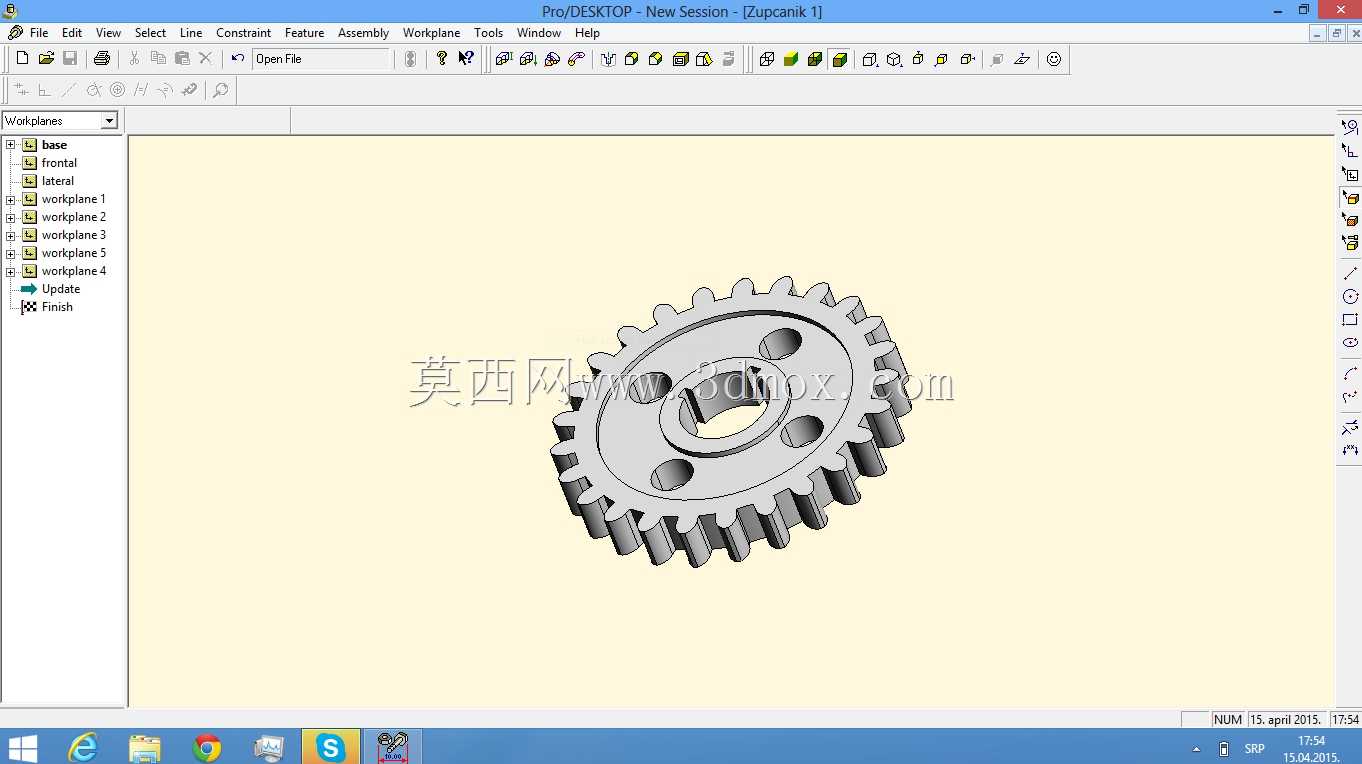Click the yellow question mark Help icon
Viewport: 1362px width, 764px height.
point(442,59)
